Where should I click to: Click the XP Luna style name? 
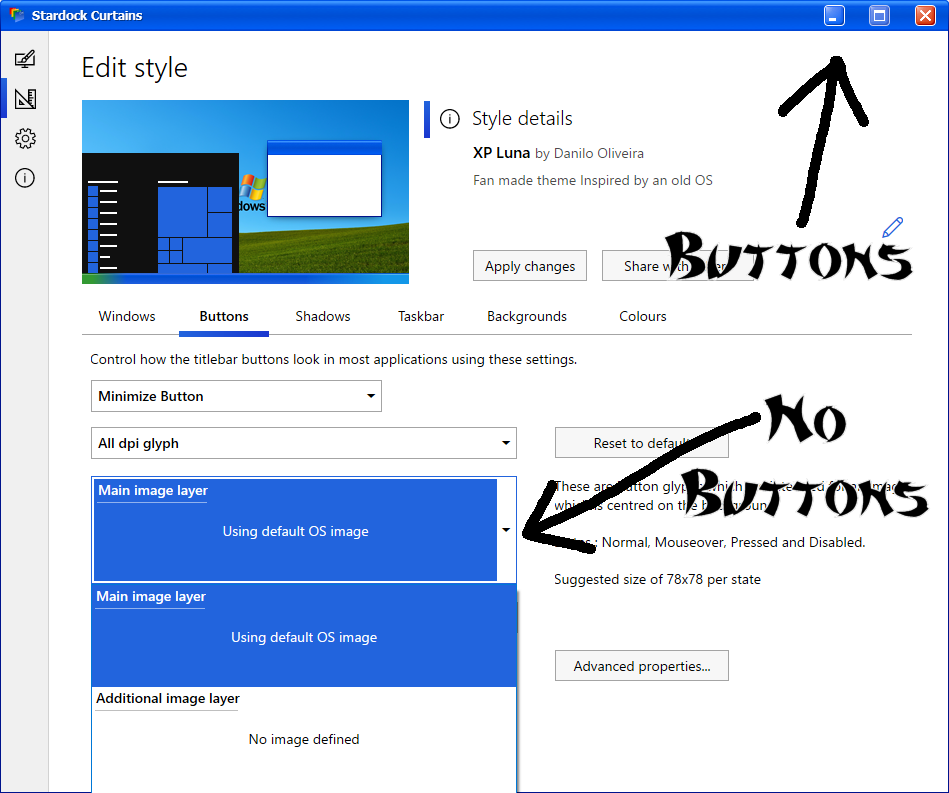pyautogui.click(x=501, y=153)
